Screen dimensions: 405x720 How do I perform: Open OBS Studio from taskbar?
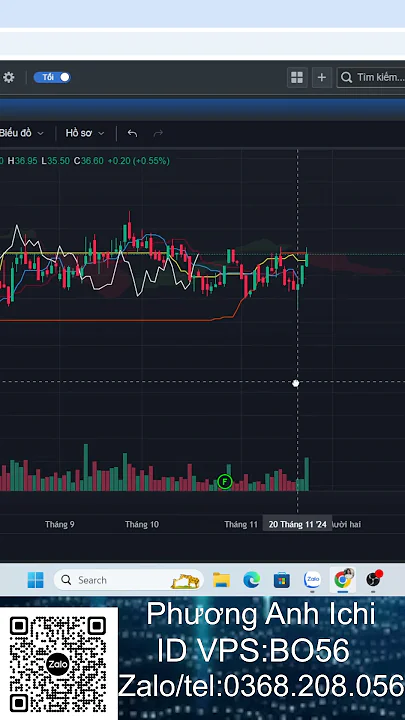(373, 579)
